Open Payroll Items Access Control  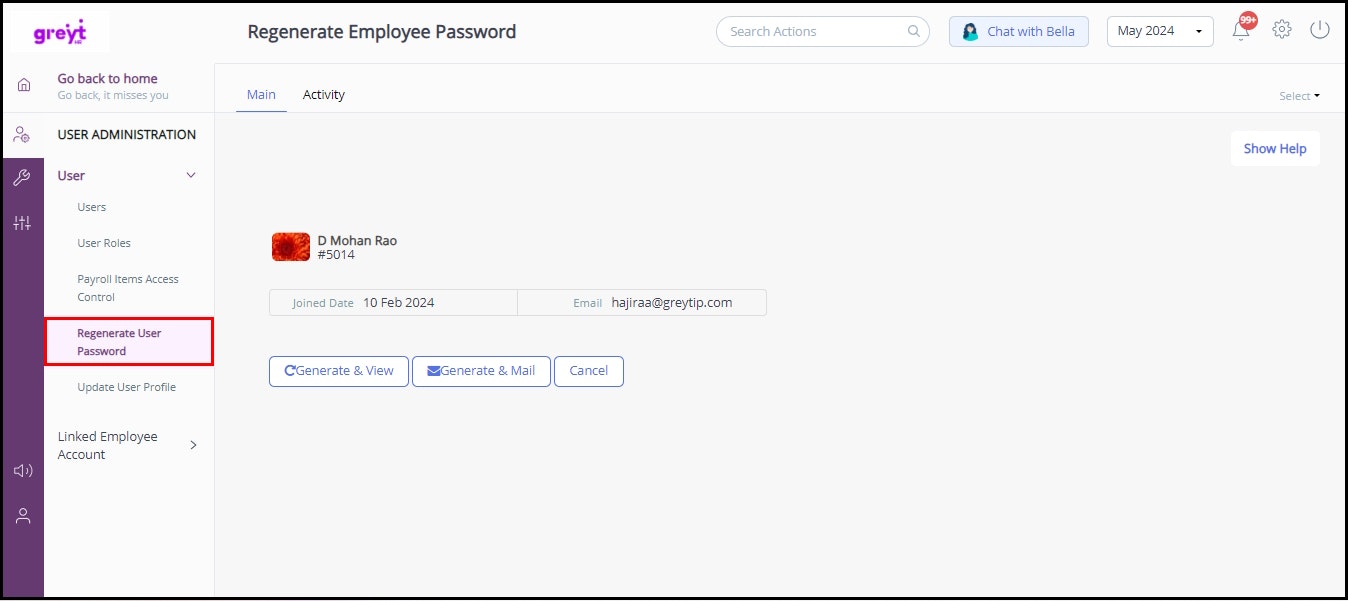pyautogui.click(x=128, y=288)
